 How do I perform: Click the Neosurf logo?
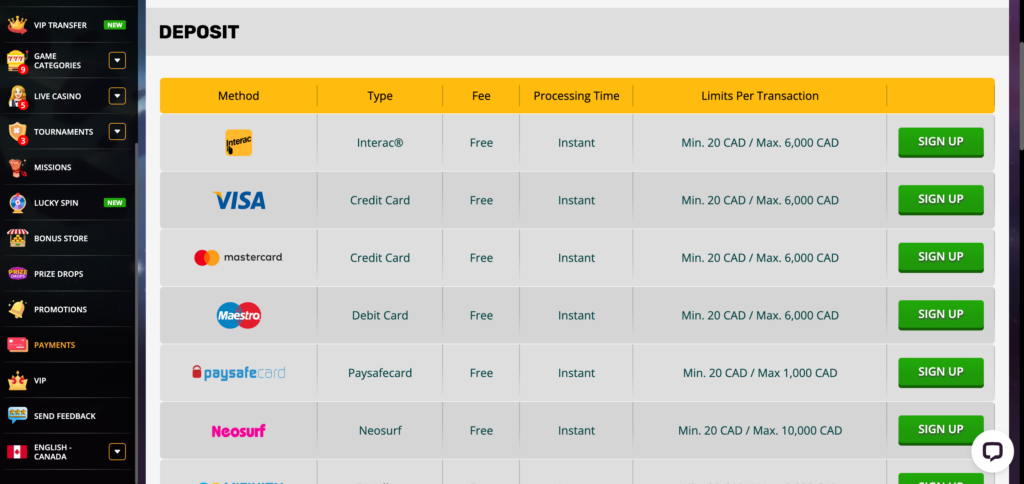(238, 430)
